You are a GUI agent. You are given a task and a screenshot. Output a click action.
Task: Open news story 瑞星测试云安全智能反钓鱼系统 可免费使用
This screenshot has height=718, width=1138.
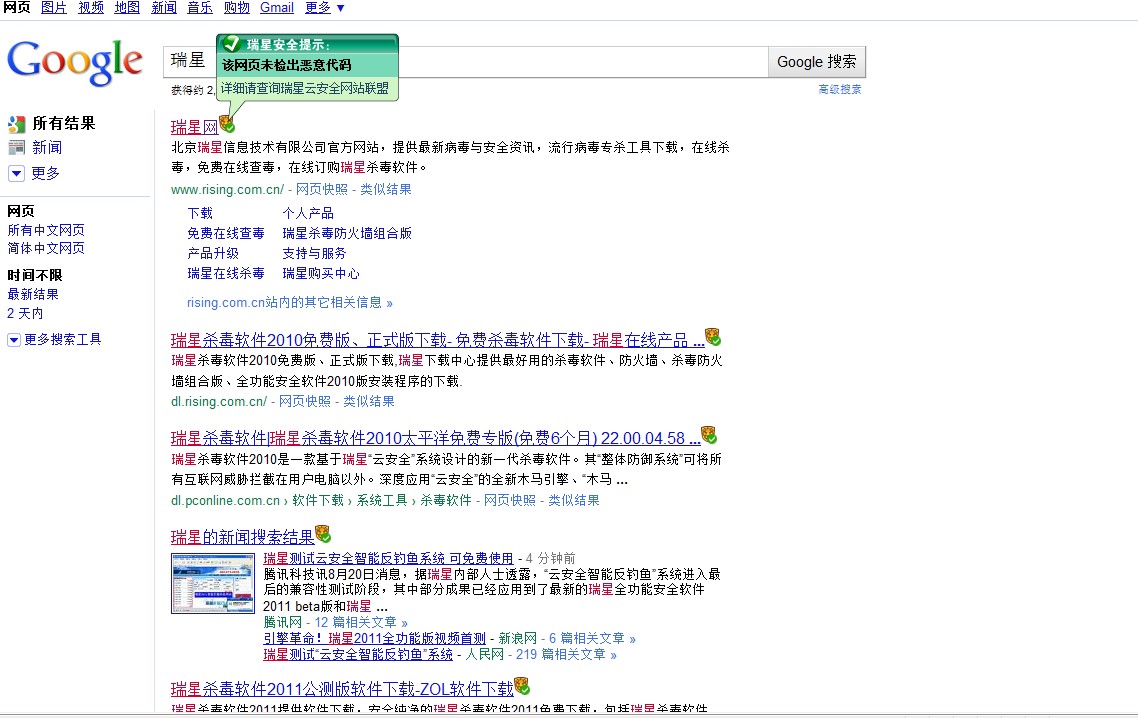[388, 558]
